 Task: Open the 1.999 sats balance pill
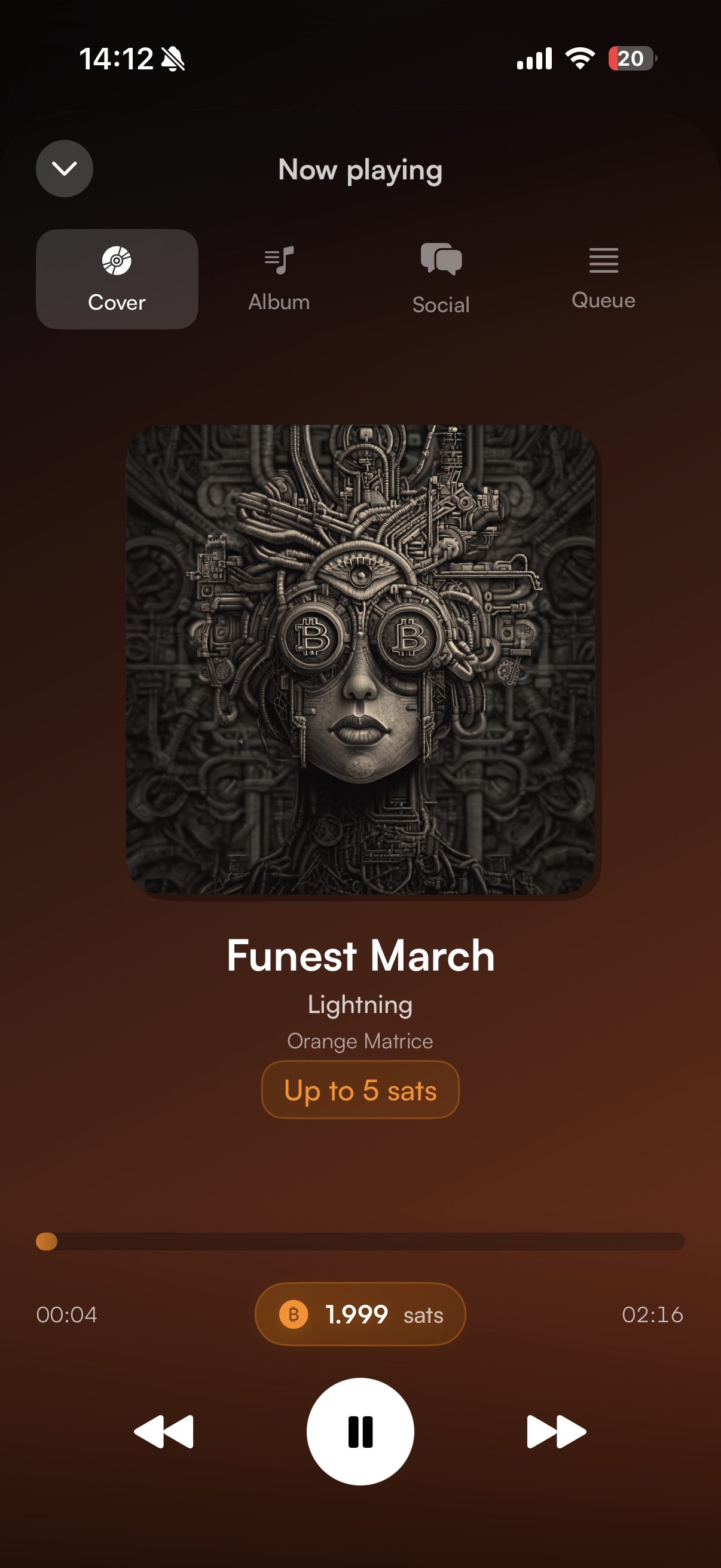360,1314
